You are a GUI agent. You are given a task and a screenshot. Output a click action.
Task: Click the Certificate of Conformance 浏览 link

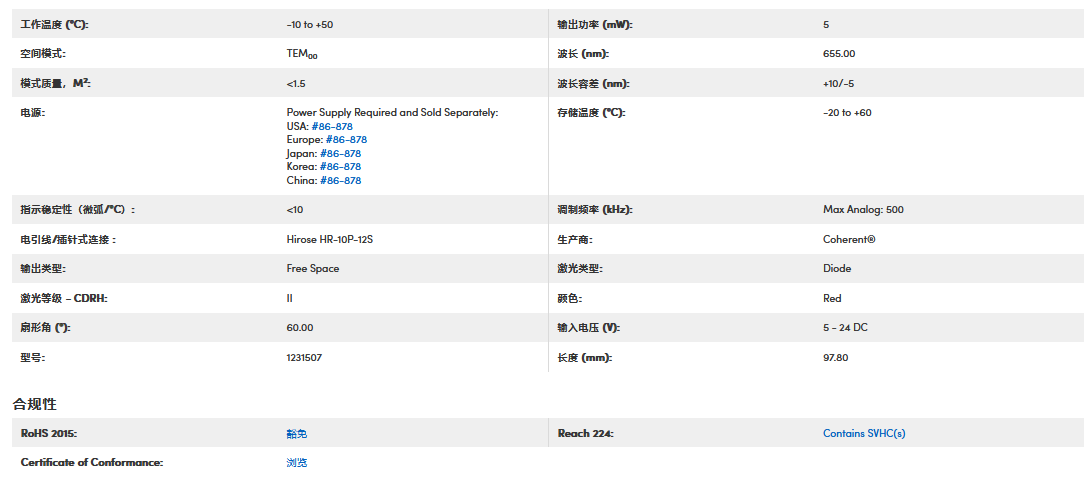(x=297, y=462)
